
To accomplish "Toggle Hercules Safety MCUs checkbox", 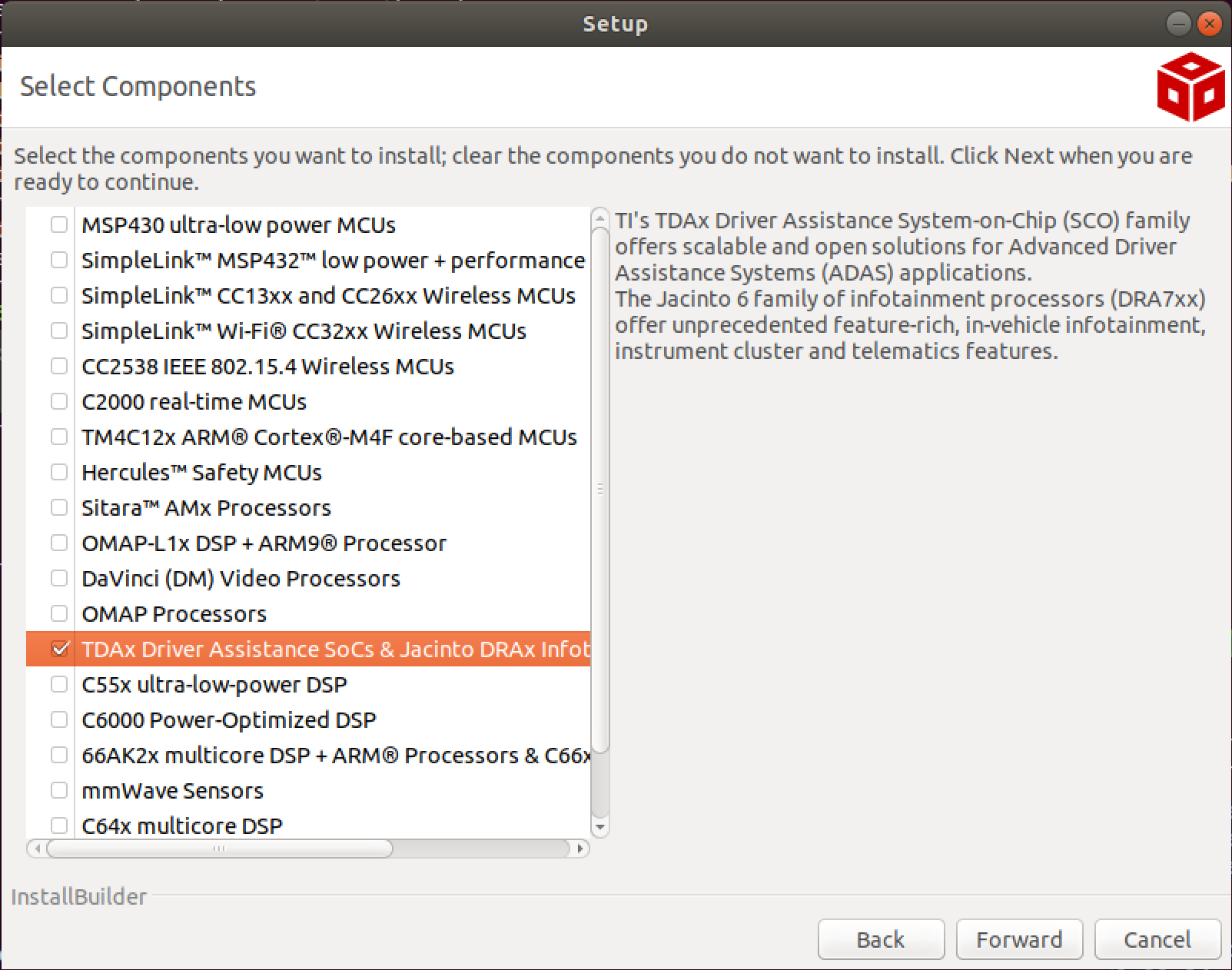I will (59, 472).
